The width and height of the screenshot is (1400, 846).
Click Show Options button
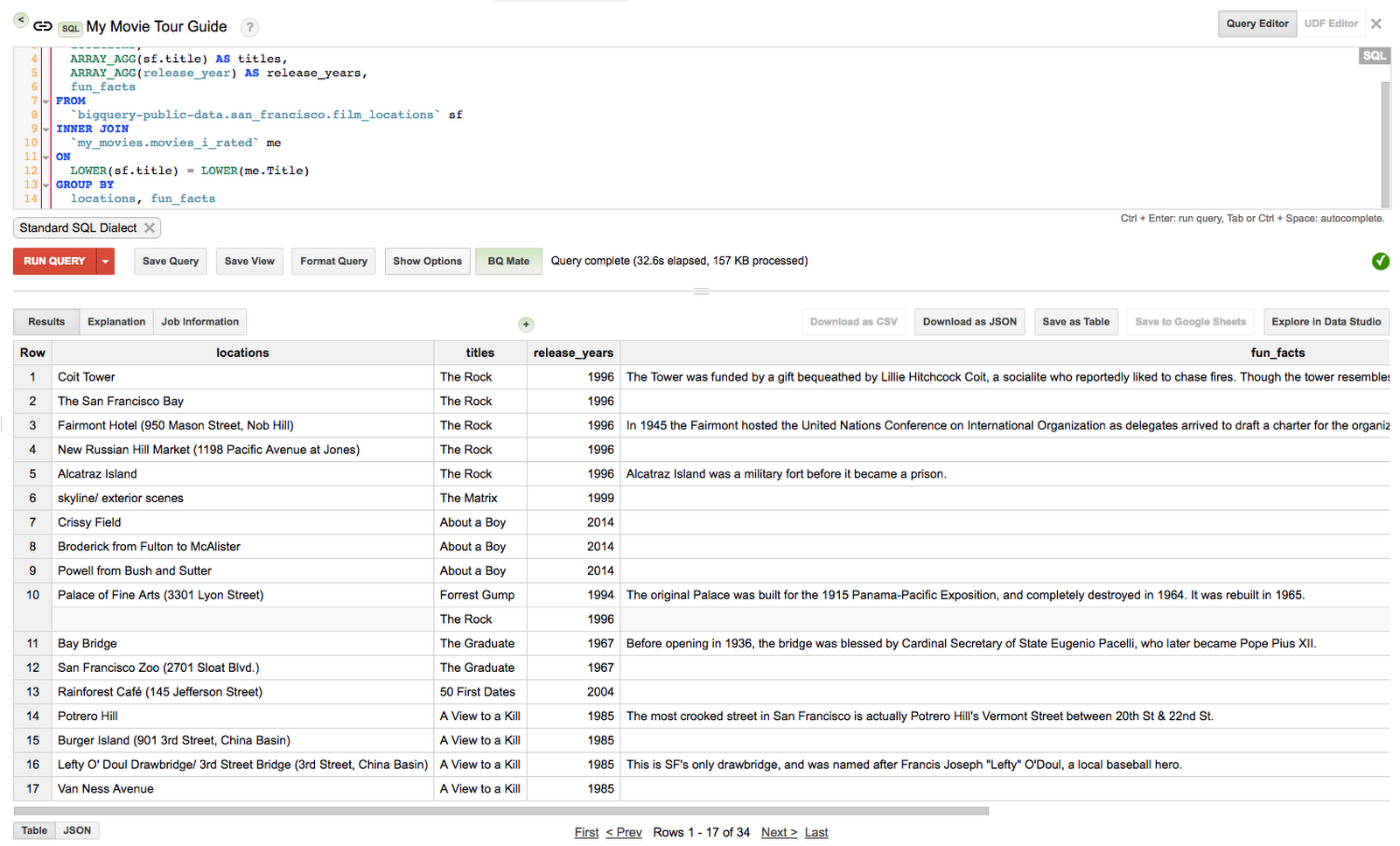427,261
